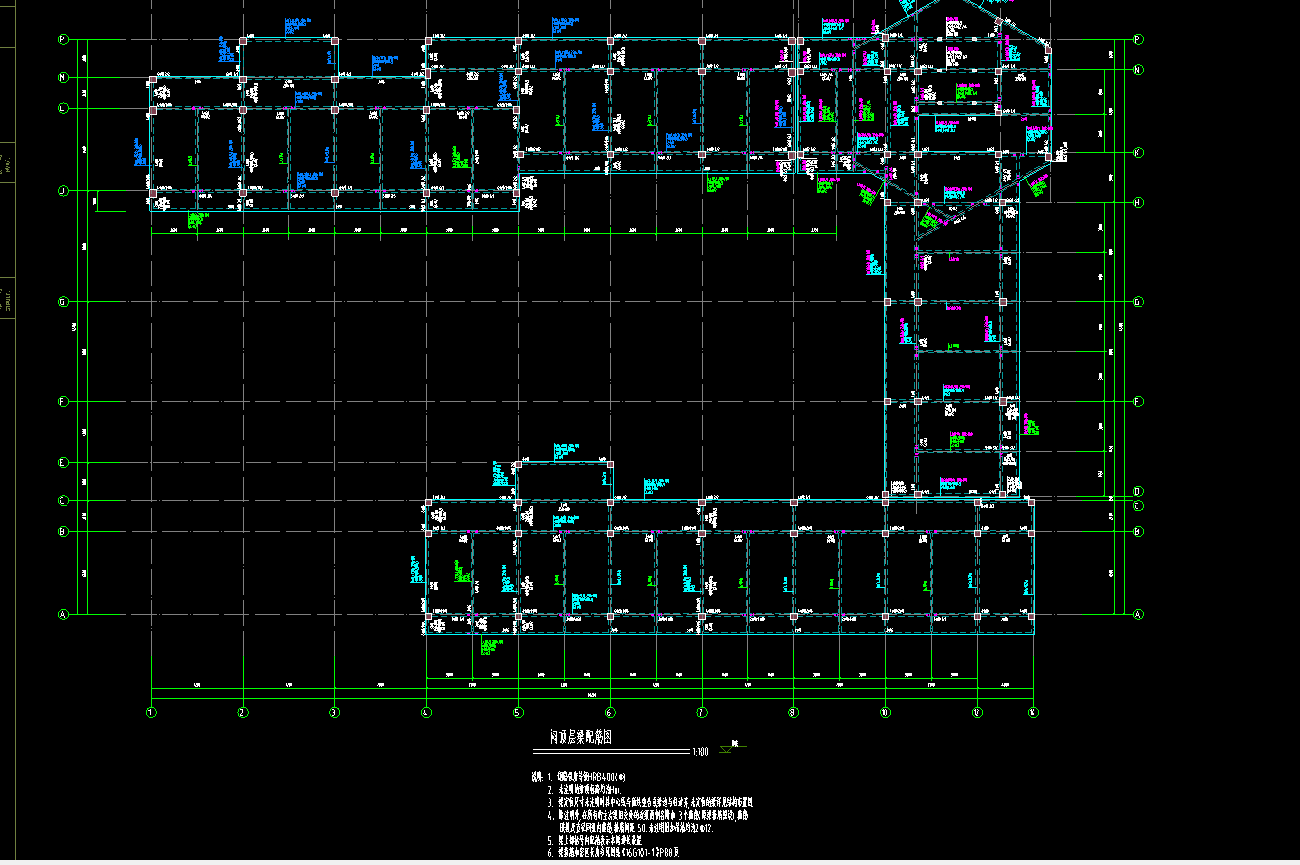The image size is (1300, 865).
Task: Select axis bubble 7 on bottom grid row
Action: [702, 713]
